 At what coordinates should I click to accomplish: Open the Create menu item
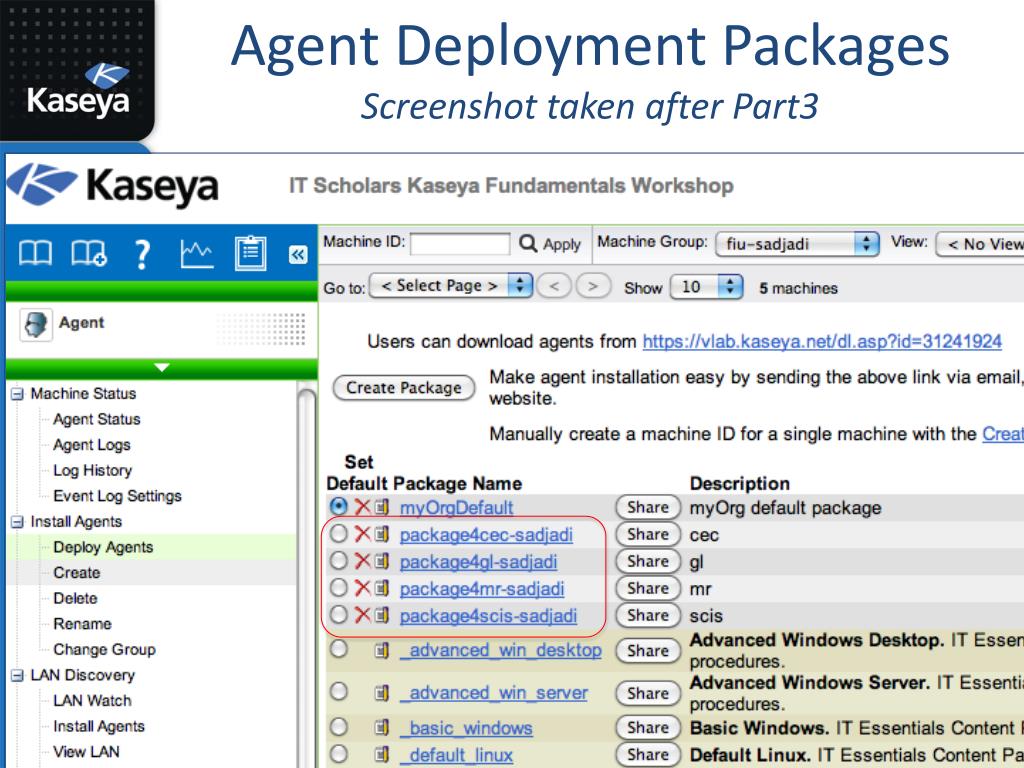tap(77, 573)
